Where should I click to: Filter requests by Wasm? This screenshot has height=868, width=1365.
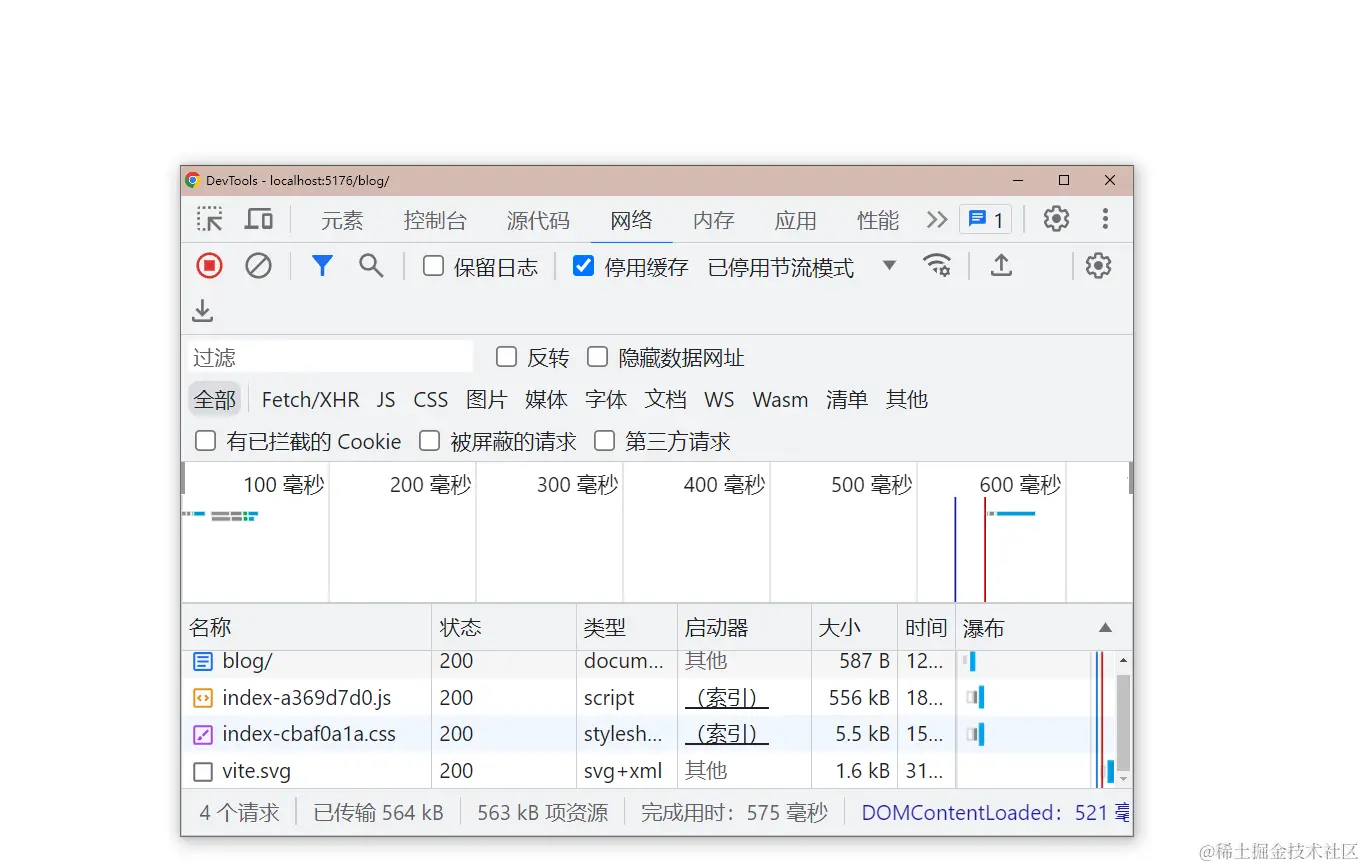click(x=780, y=399)
